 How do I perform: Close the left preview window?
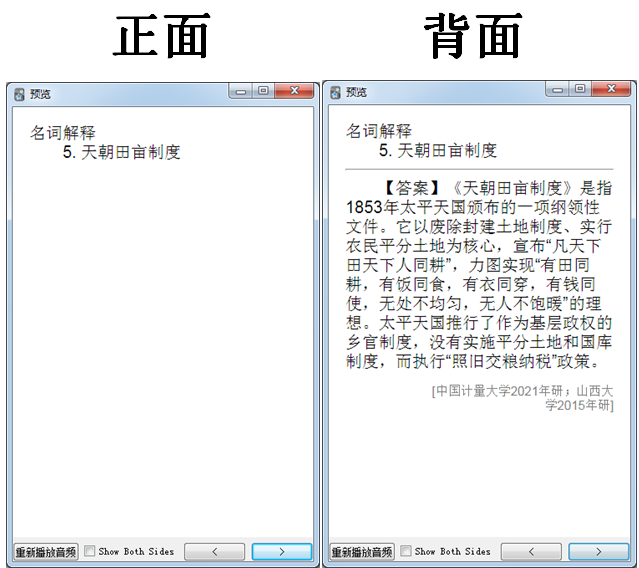(294, 91)
